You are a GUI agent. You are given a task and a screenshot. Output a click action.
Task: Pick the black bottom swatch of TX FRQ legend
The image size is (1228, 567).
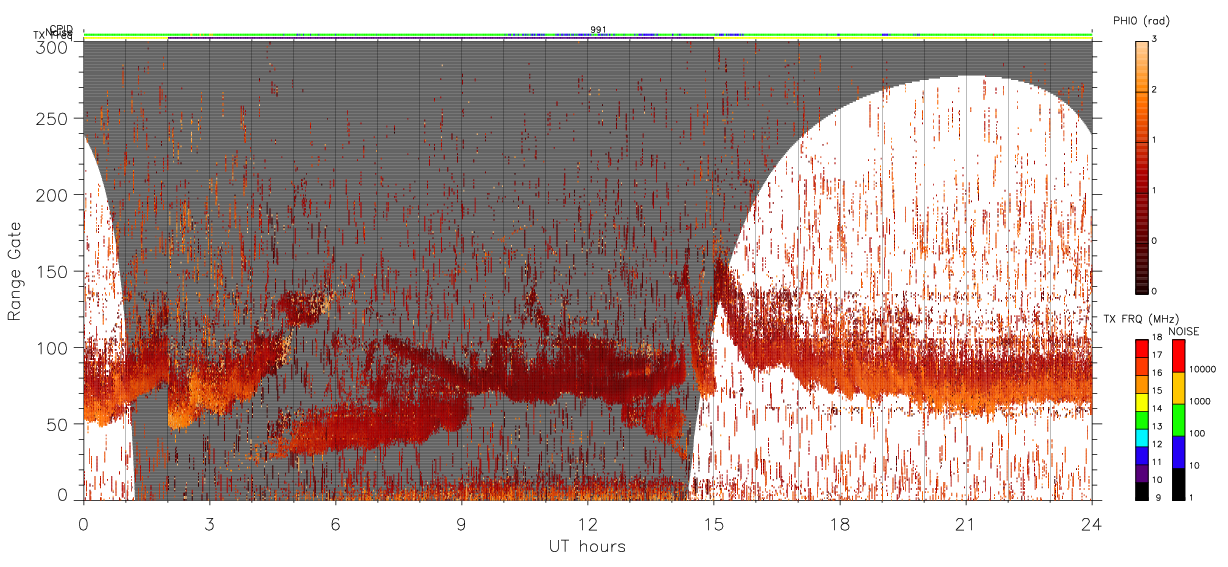1142,491
